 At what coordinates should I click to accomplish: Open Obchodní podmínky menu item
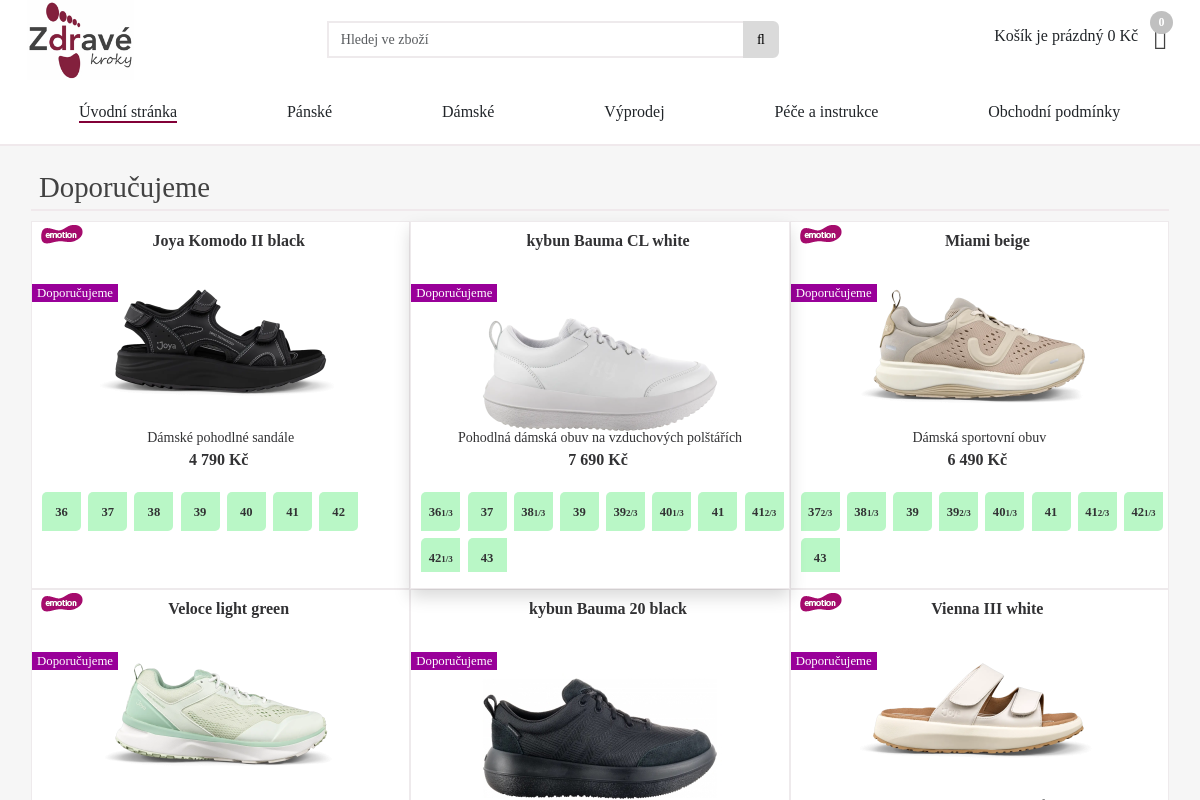tap(1054, 112)
